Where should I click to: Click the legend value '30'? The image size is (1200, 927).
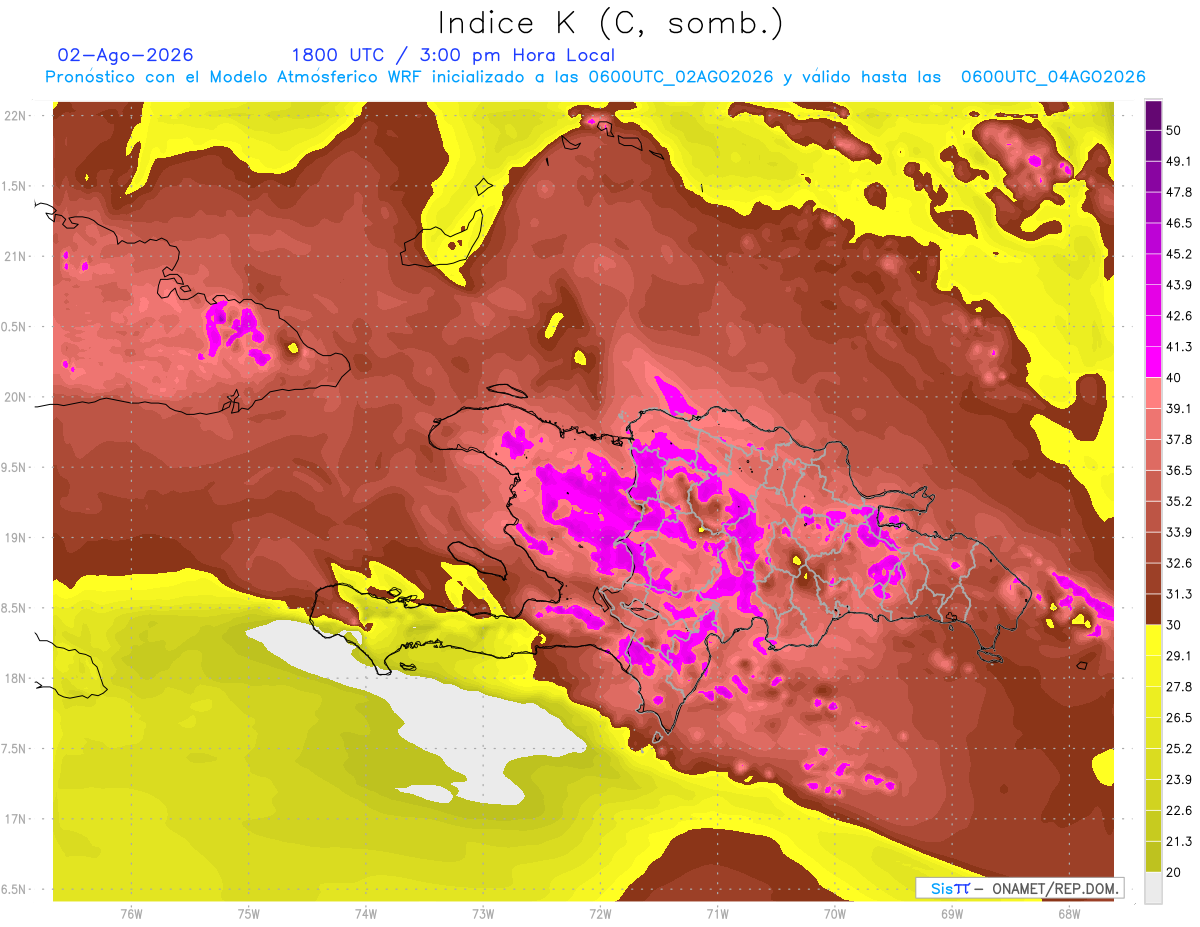click(x=1174, y=624)
